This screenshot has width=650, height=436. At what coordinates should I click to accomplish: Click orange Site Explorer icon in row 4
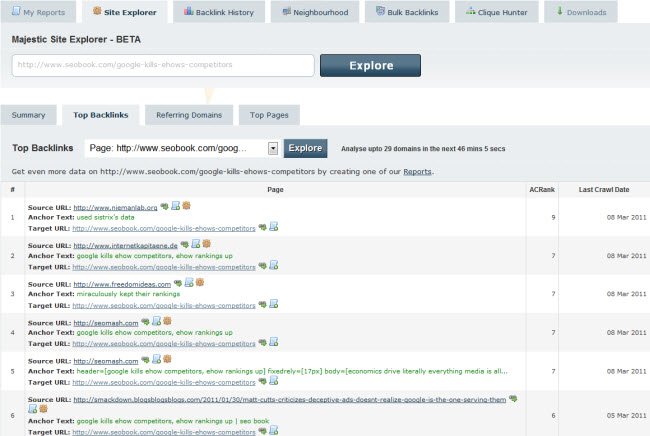(167, 321)
